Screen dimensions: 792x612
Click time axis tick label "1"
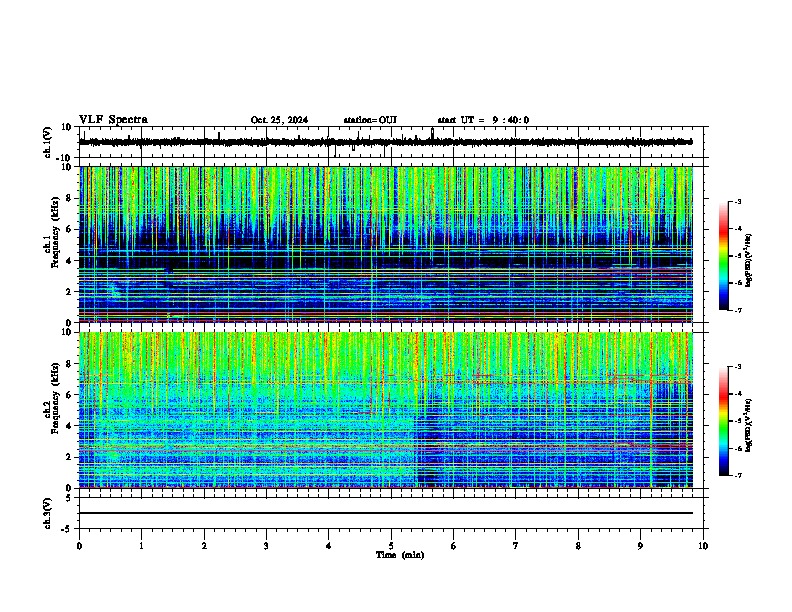(x=141, y=546)
